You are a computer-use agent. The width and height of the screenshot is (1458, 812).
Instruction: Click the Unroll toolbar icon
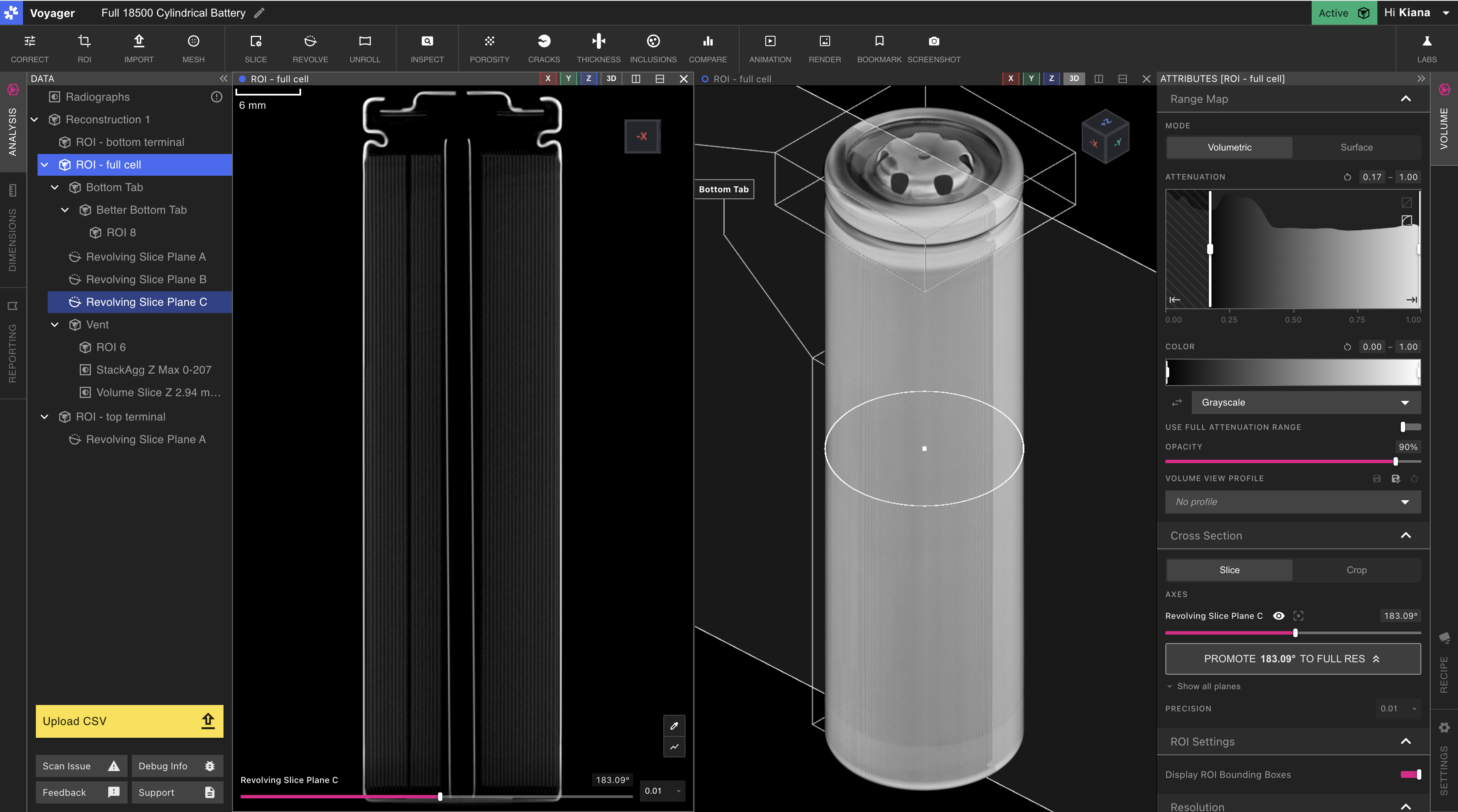click(x=364, y=48)
